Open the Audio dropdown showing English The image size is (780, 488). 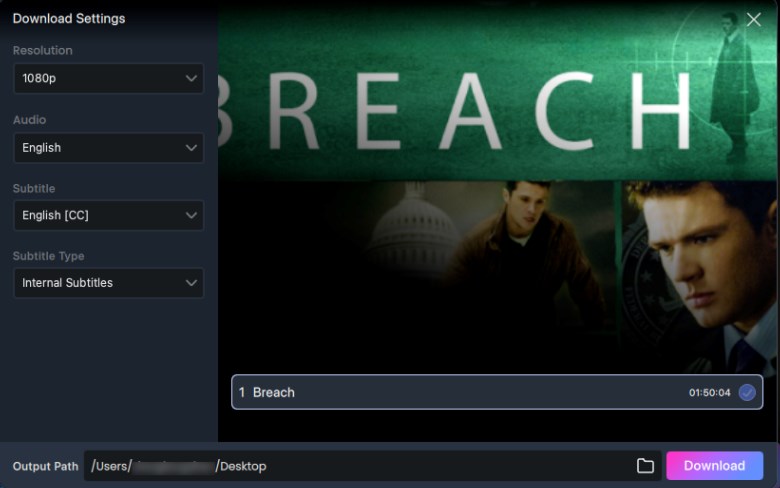(x=108, y=148)
